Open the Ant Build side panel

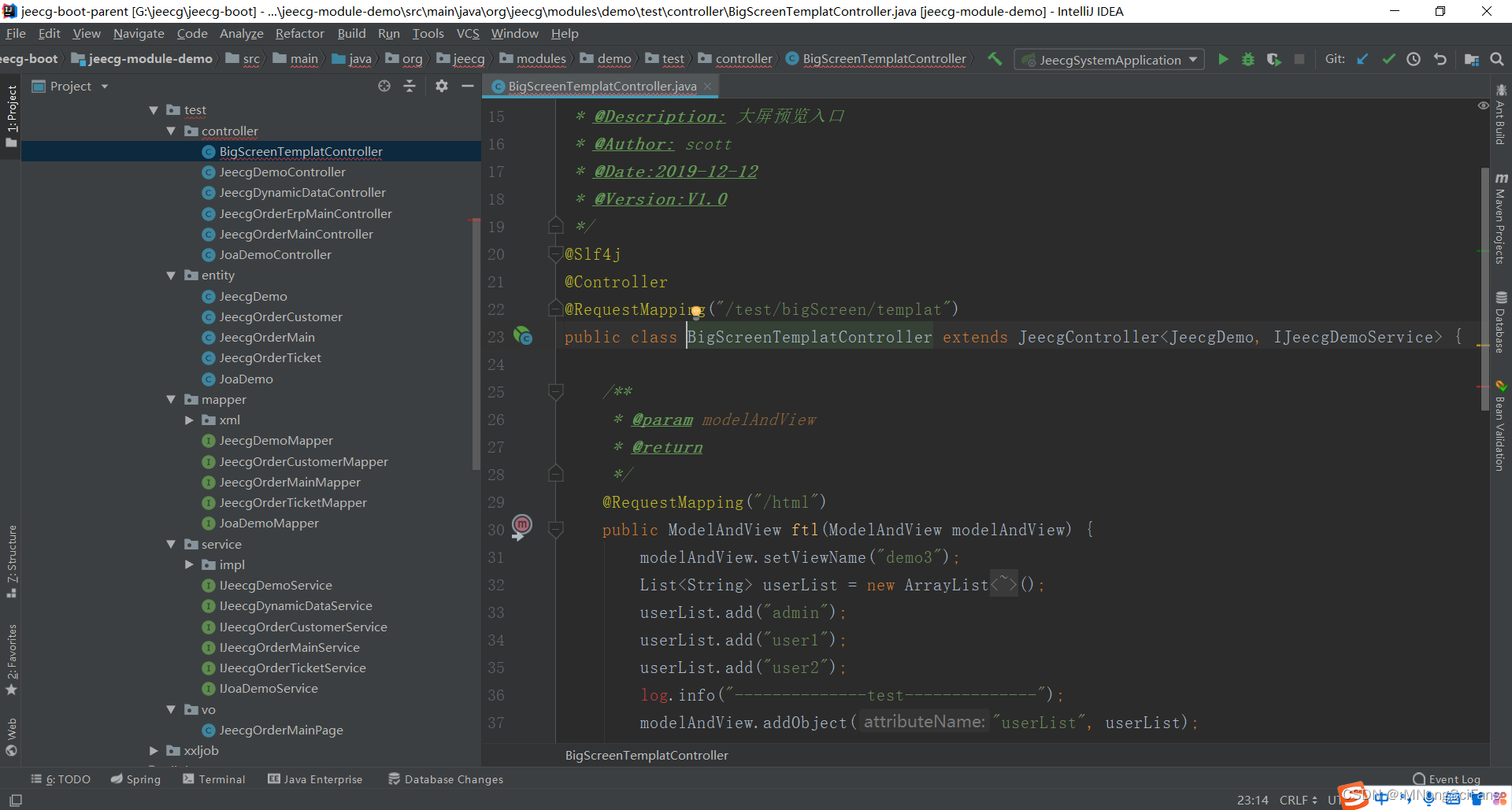pos(1501,114)
